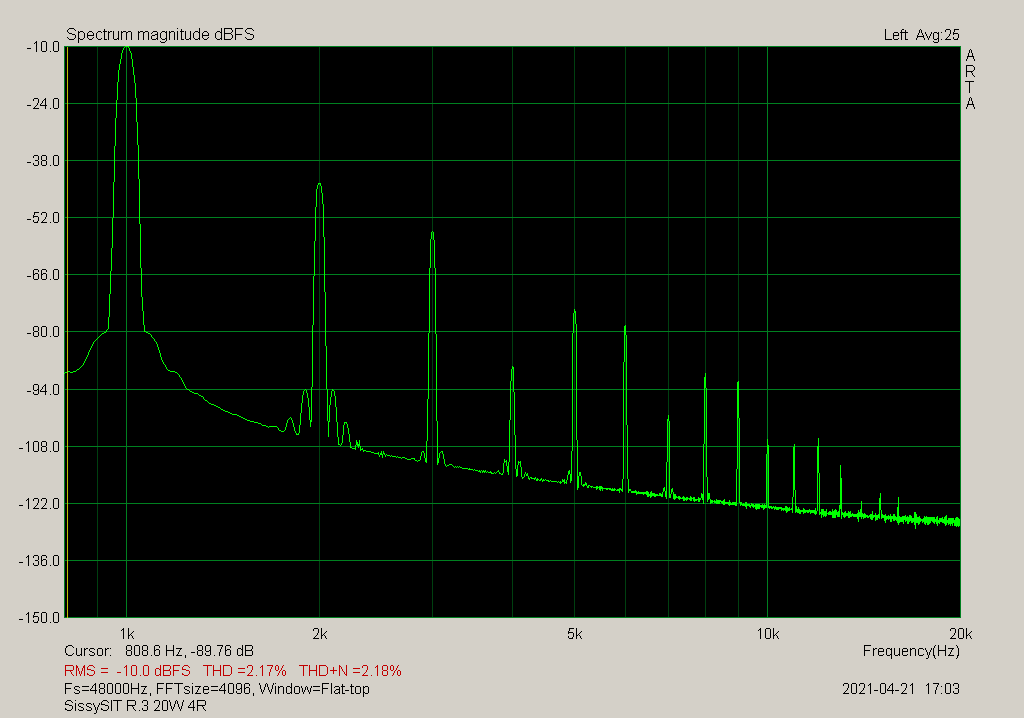The width and height of the screenshot is (1024, 718).
Task: Click the 'Frequency(Hz)' axis title
Action: (911, 651)
